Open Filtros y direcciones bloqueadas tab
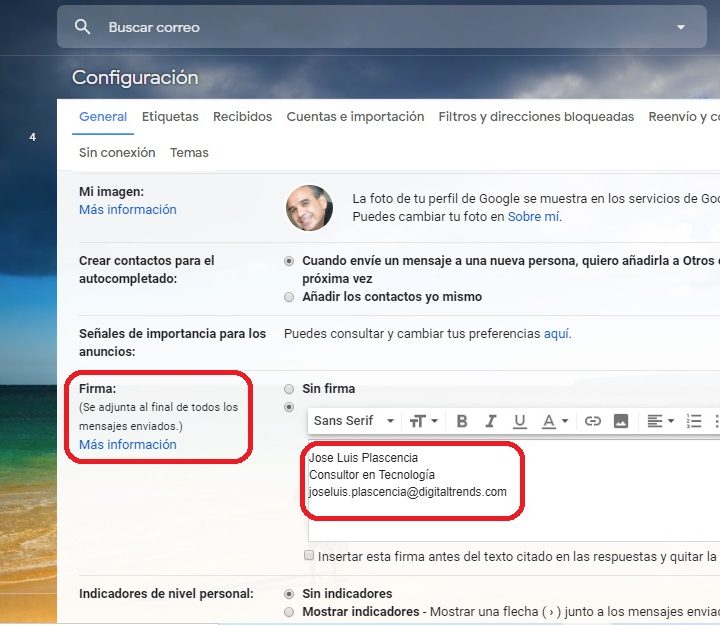Screen dimensions: 720x625 (536, 117)
